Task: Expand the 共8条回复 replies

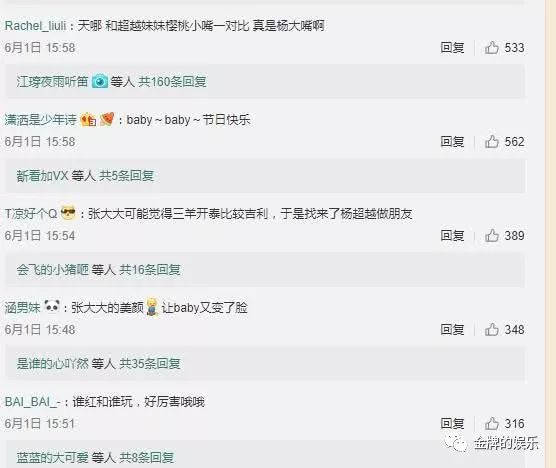Action: [146, 457]
